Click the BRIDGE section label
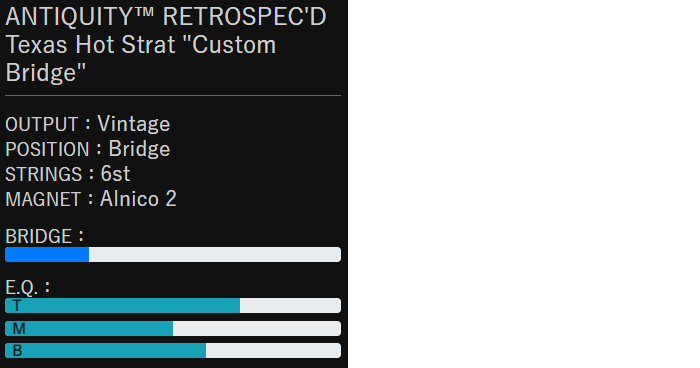 pyautogui.click(x=44, y=236)
